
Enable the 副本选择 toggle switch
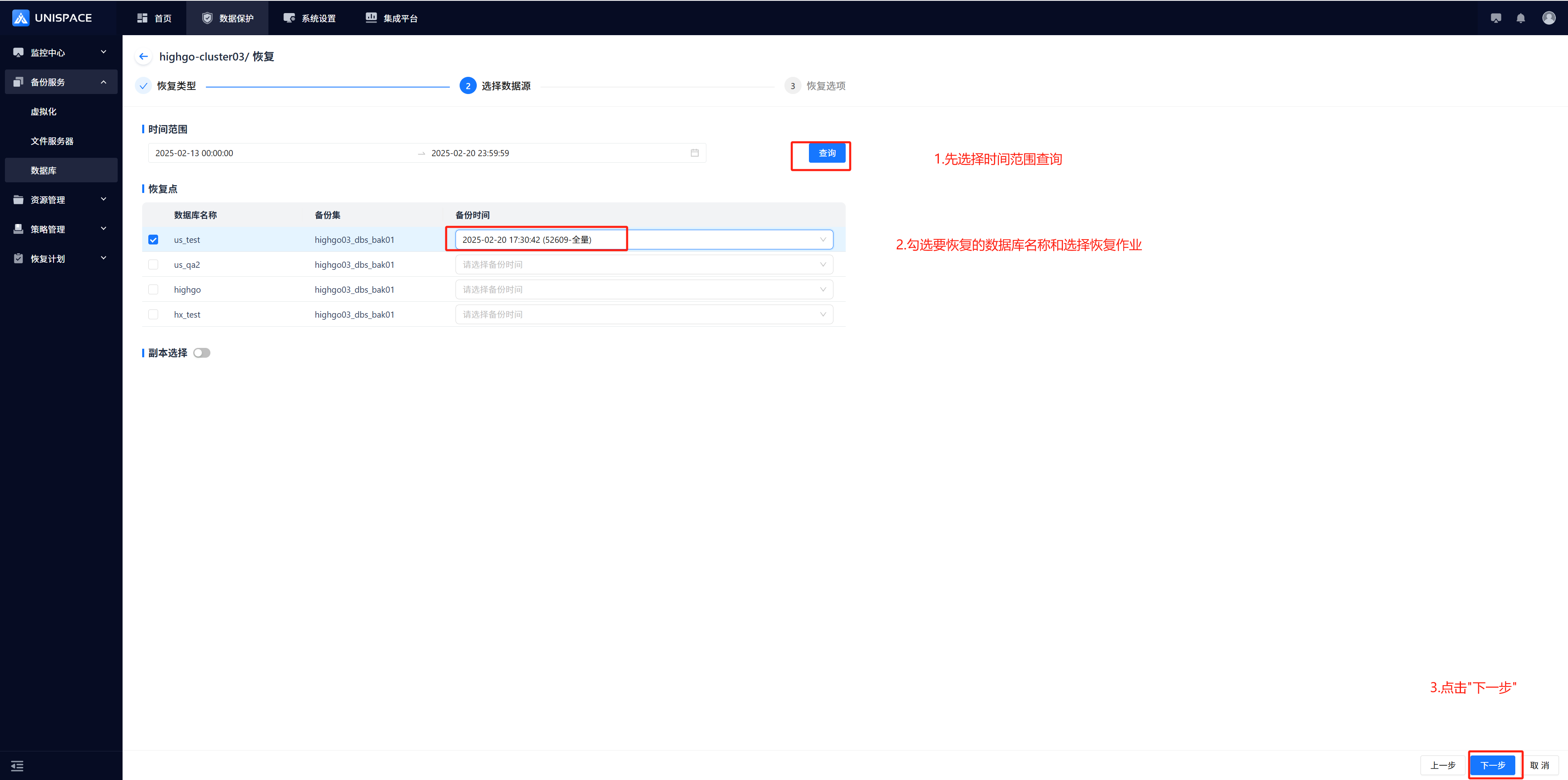coord(201,353)
